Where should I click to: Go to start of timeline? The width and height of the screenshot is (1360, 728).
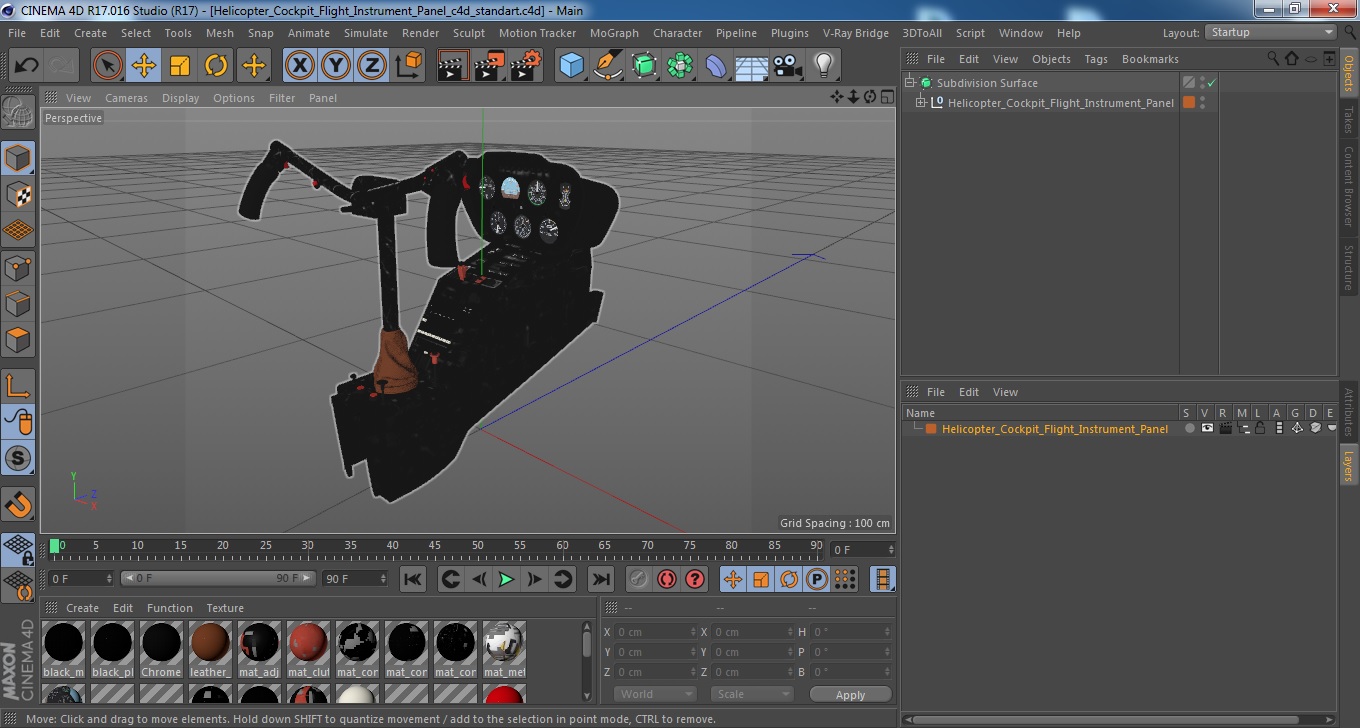[x=412, y=579]
